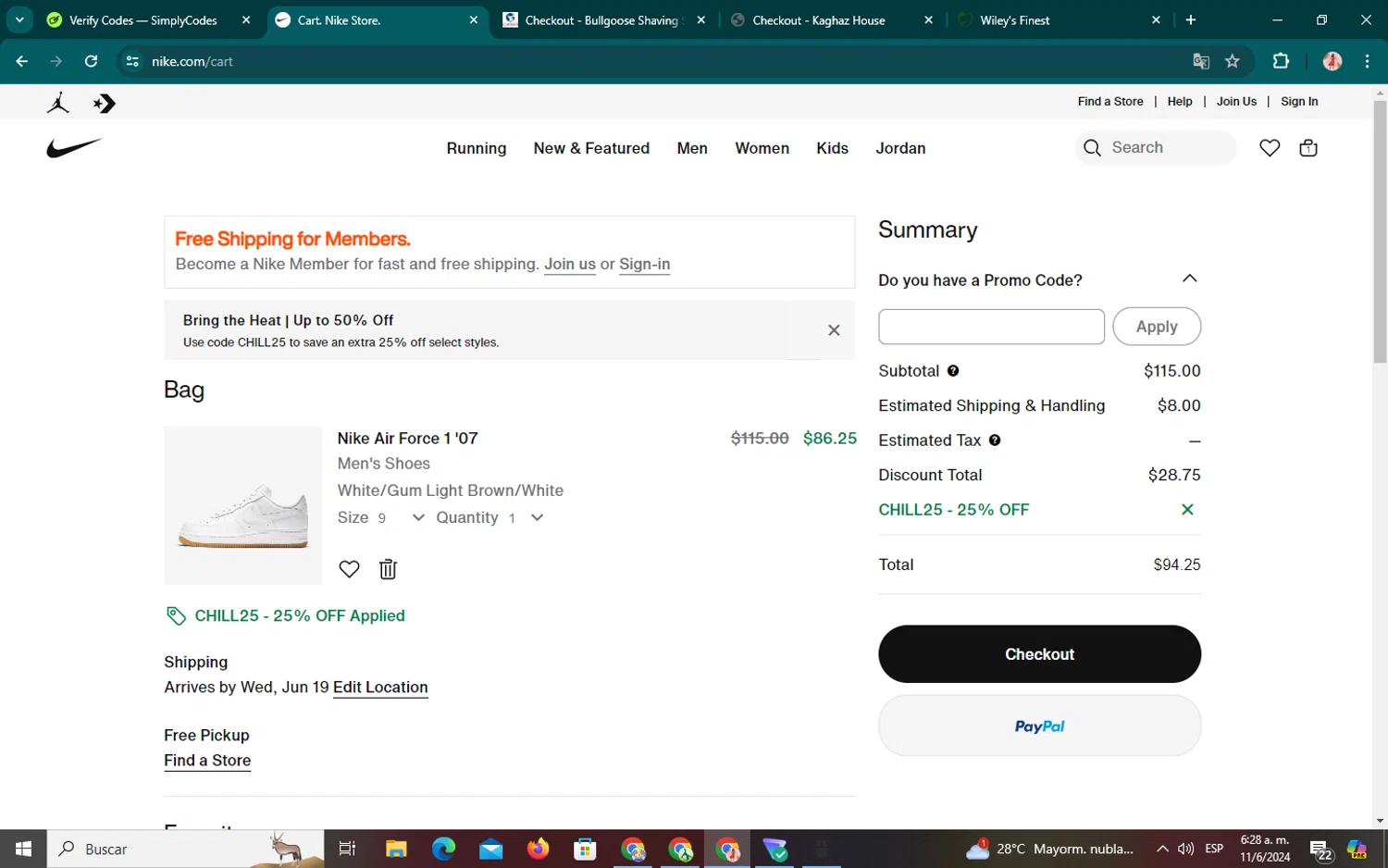Viewport: 1388px width, 868px height.
Task: Click the page vertical scrollbar
Action: pyautogui.click(x=1380, y=231)
